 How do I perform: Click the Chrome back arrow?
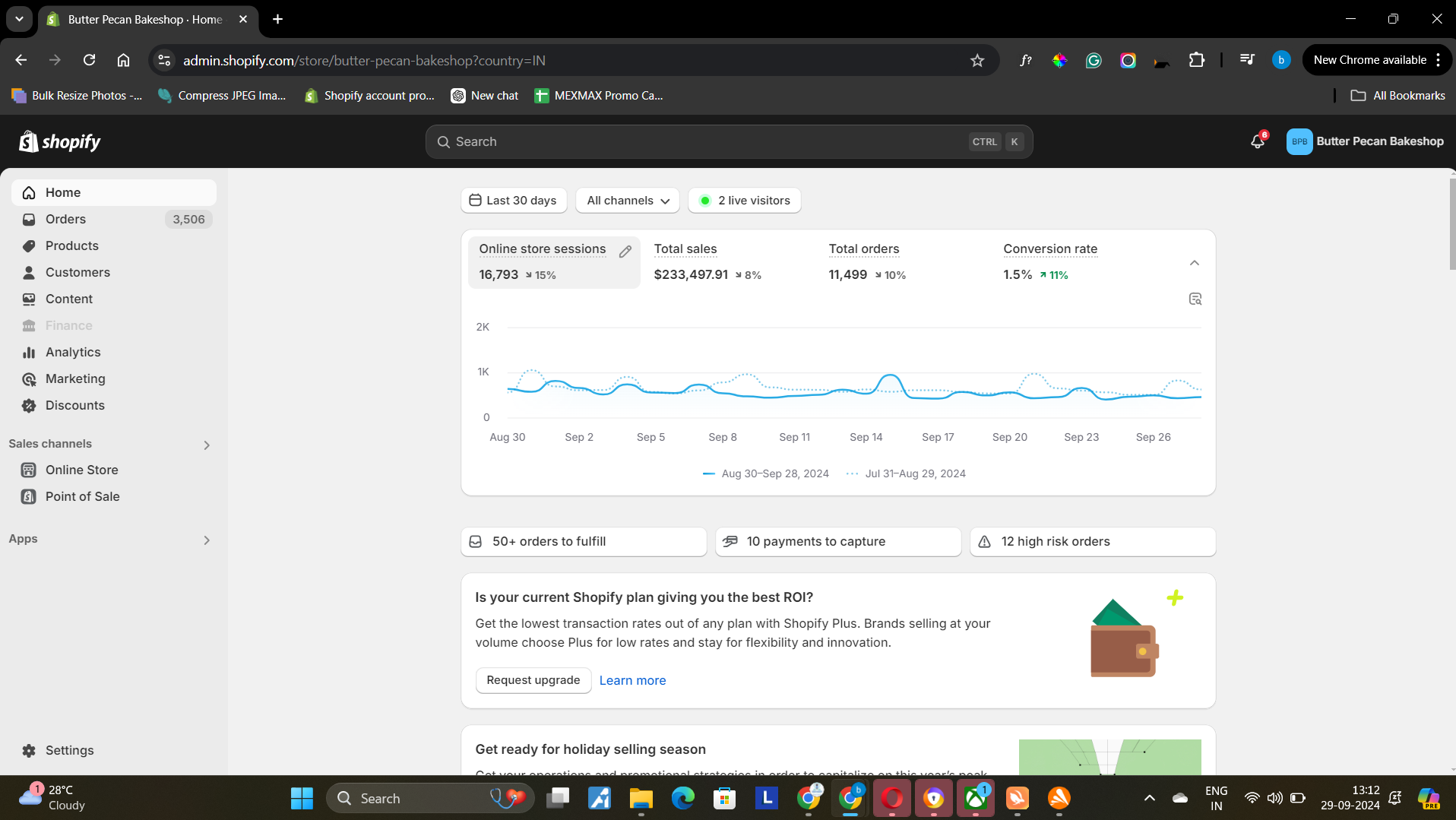pyautogui.click(x=21, y=60)
